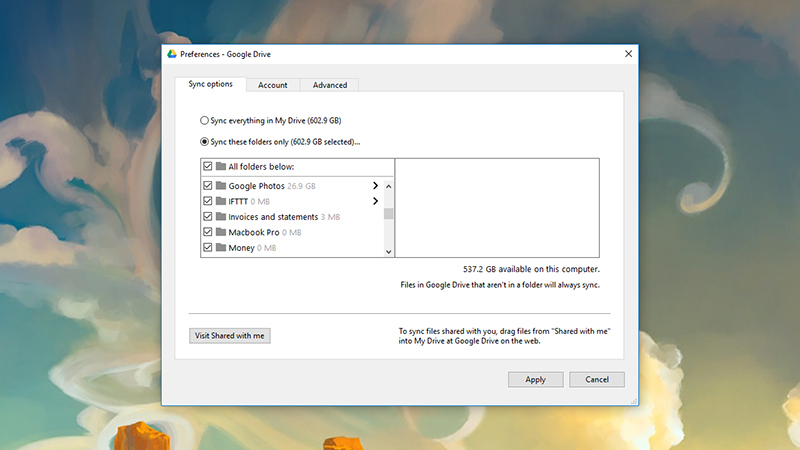Select the Macbook Pro folder name
800x450 pixels.
coord(254,232)
